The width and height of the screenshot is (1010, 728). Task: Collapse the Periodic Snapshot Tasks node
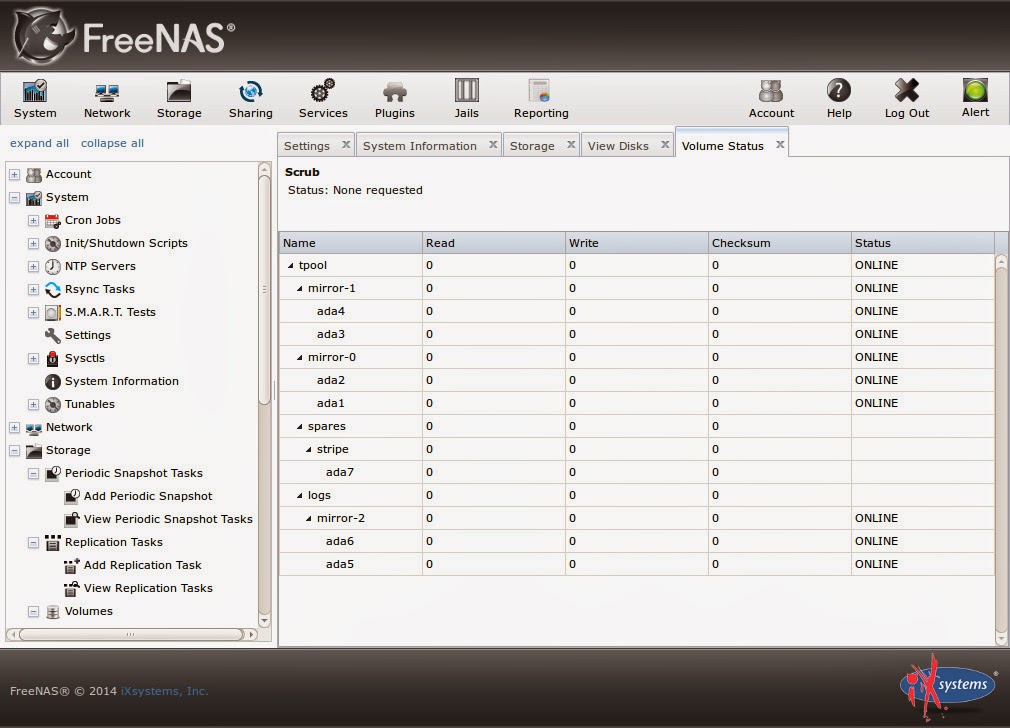[x=33, y=474]
